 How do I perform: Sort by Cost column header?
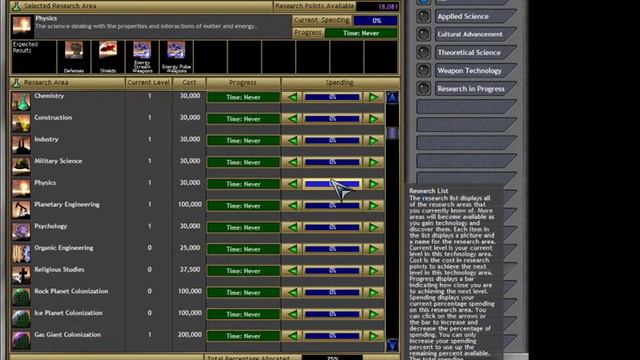click(x=189, y=83)
